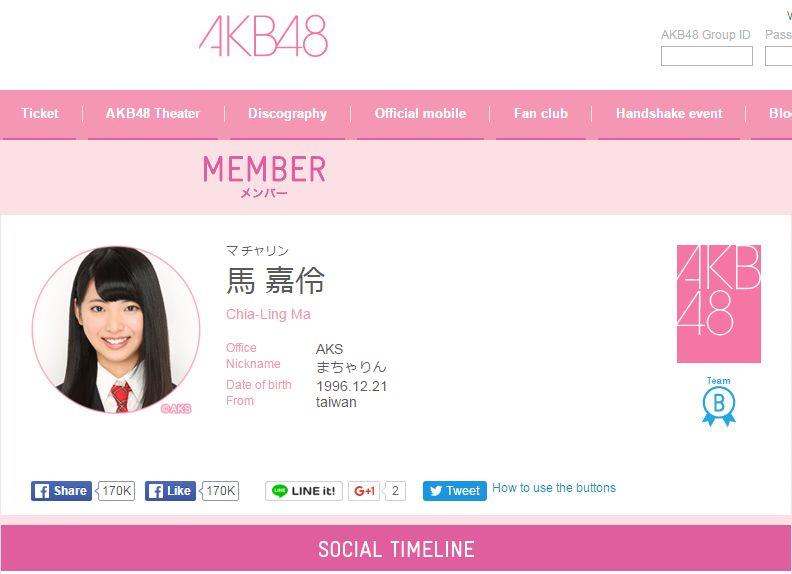Go to the Official mobile page
Image resolution: width=792 pixels, height=574 pixels.
[420, 114]
